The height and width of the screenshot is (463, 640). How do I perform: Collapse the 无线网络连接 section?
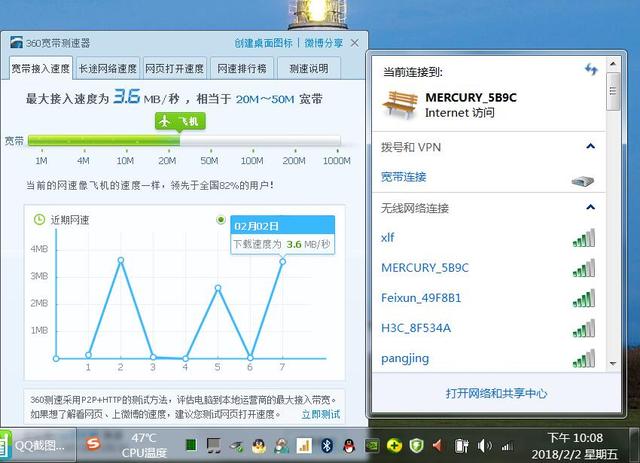pyautogui.click(x=590, y=207)
